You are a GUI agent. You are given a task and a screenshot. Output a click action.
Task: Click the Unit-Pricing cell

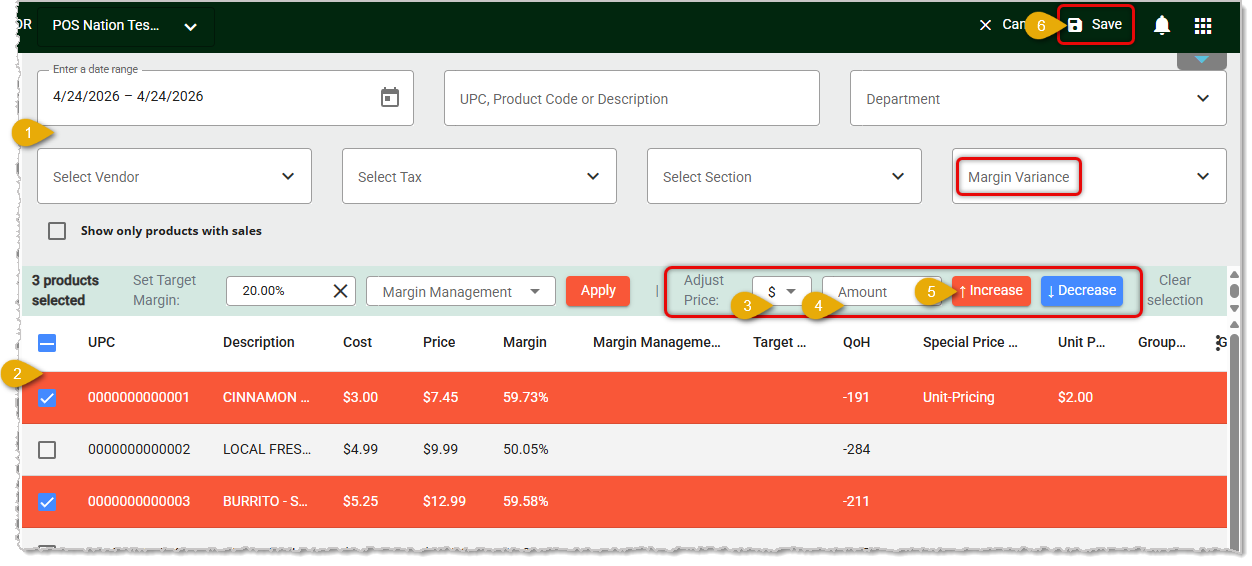point(958,397)
